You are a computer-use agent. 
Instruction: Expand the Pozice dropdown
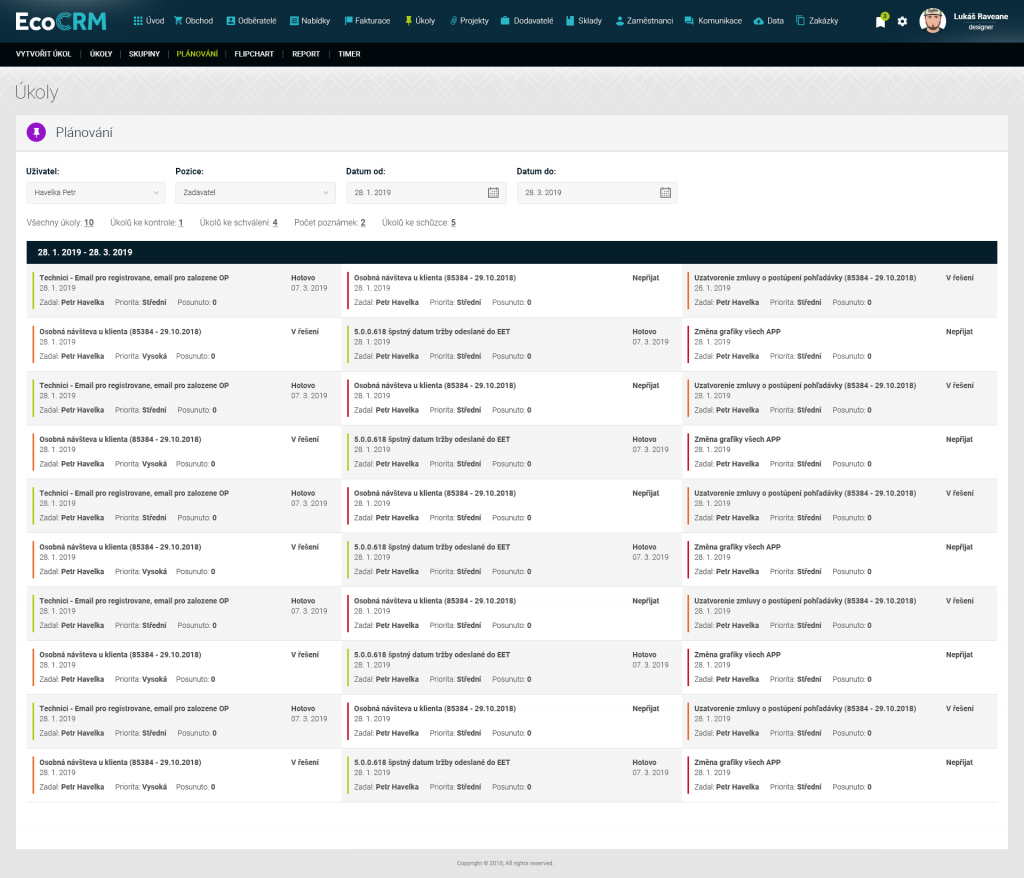[255, 192]
